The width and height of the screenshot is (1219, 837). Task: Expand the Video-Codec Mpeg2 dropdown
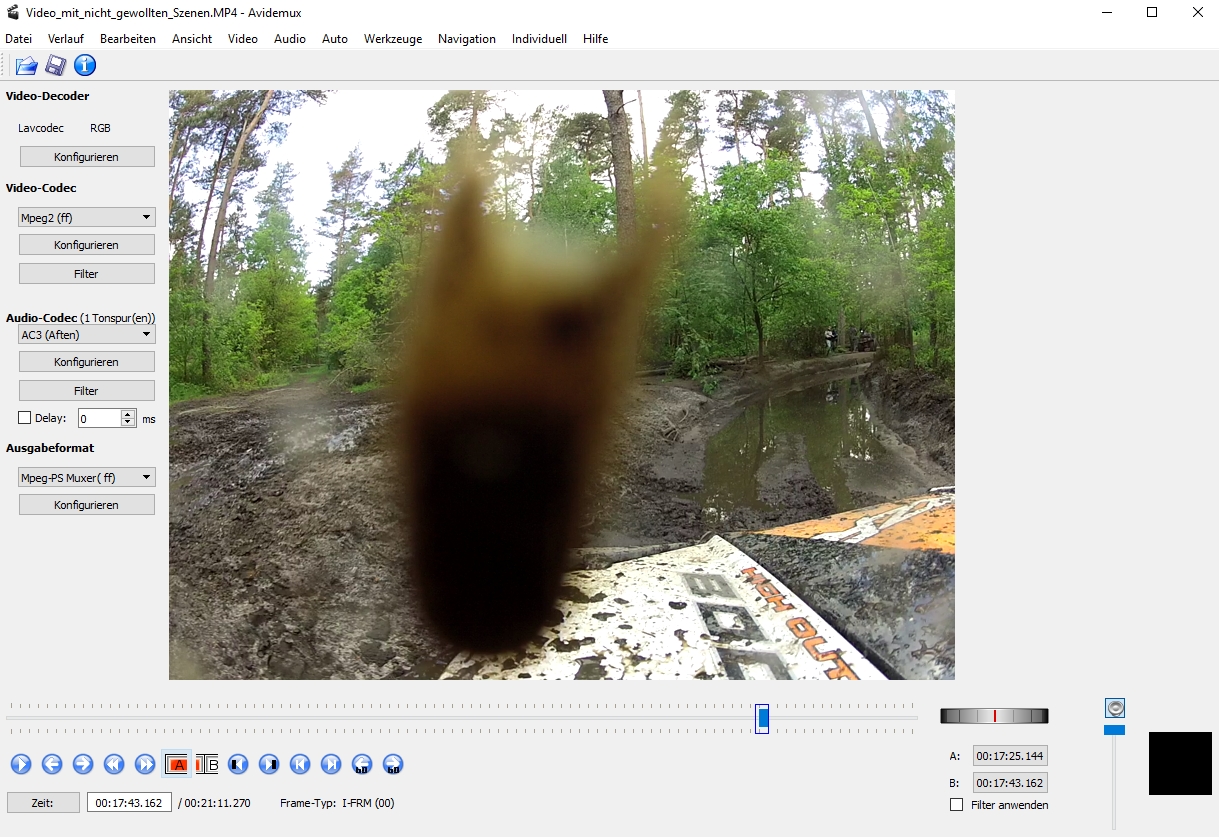pyautogui.click(x=87, y=217)
